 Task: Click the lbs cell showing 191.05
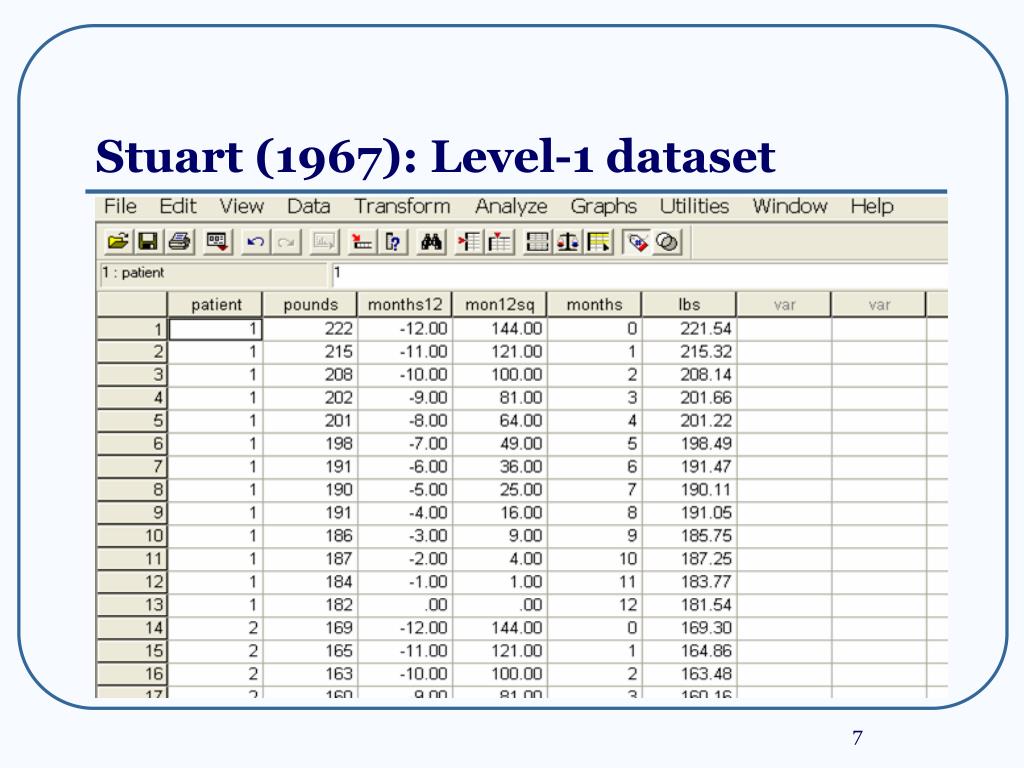click(x=689, y=513)
